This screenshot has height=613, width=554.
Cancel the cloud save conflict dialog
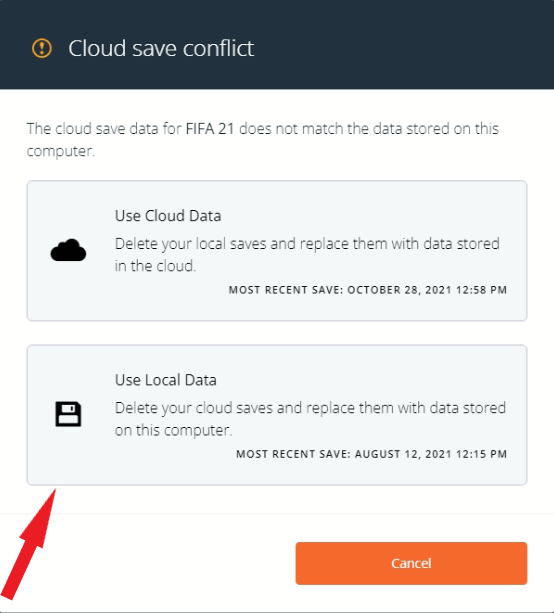point(411,563)
